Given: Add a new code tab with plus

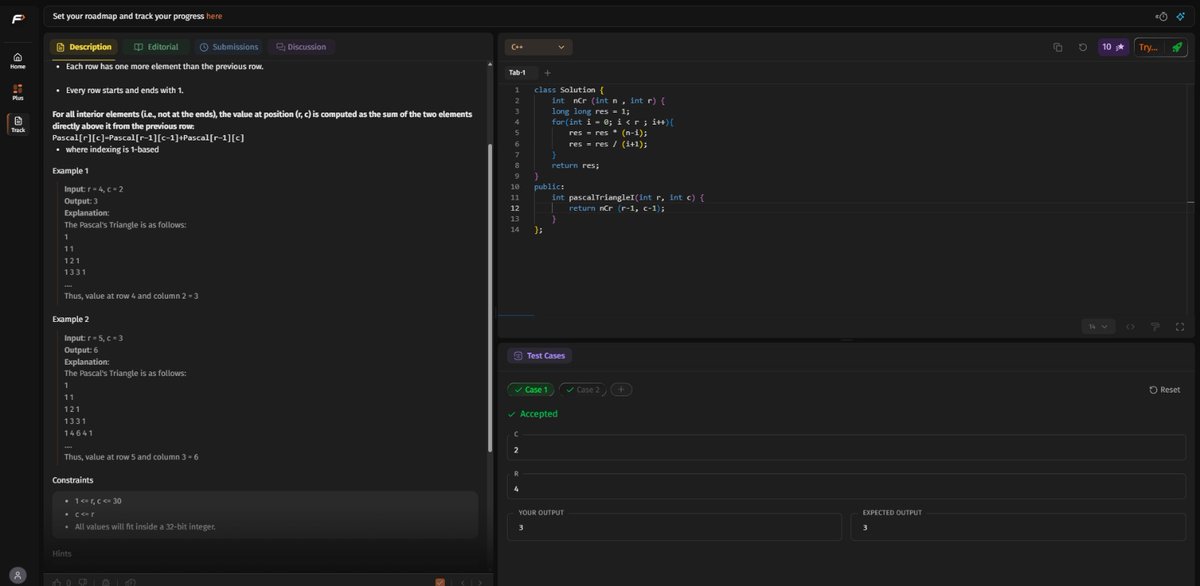Looking at the screenshot, I should coord(548,73).
